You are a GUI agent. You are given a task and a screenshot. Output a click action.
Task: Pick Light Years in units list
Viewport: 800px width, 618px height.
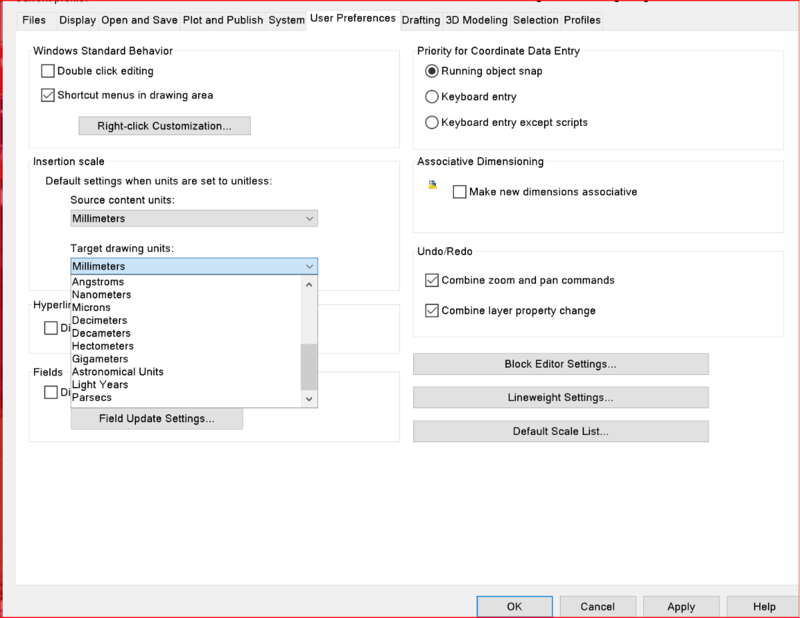tap(100, 384)
